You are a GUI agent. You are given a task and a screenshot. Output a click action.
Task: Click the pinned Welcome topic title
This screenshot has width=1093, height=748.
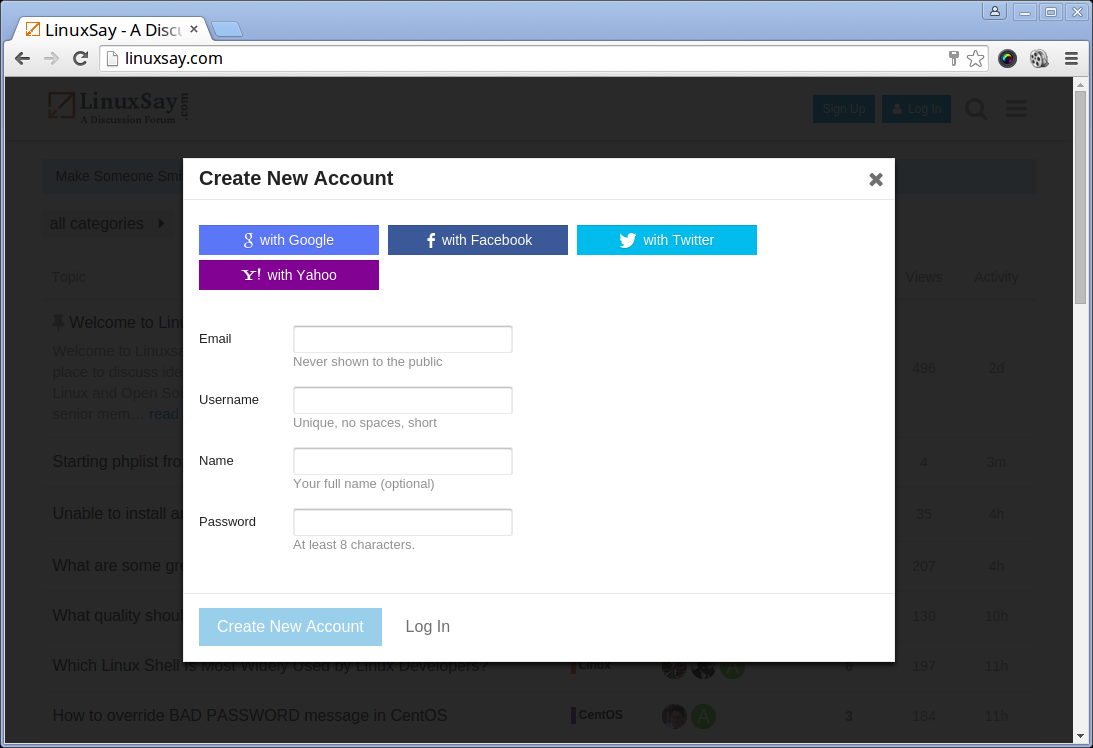pyautogui.click(x=125, y=322)
